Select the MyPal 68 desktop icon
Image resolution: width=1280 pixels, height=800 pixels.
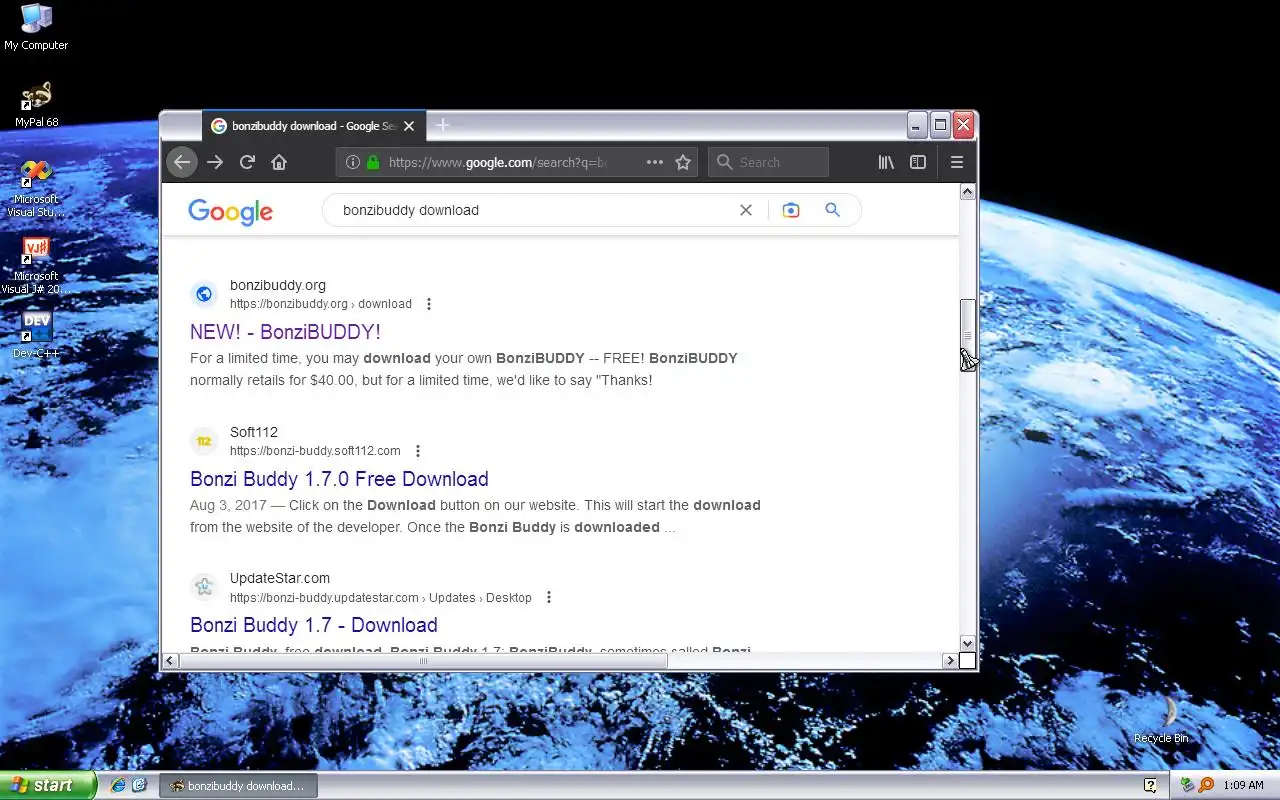[x=36, y=105]
